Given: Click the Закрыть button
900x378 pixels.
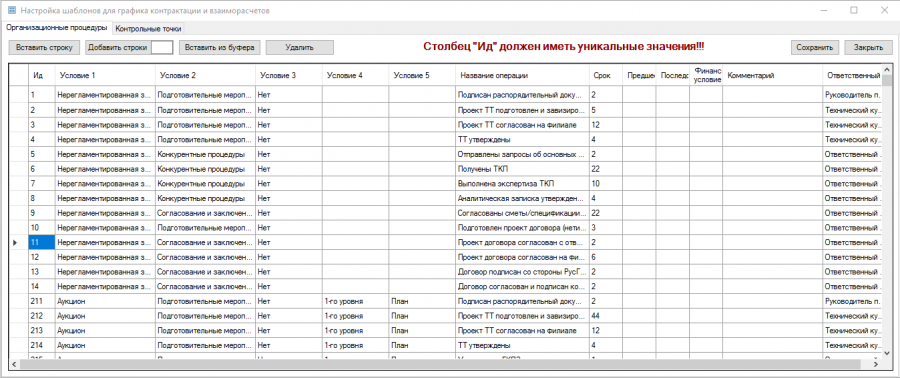Looking at the screenshot, I should pos(867,48).
